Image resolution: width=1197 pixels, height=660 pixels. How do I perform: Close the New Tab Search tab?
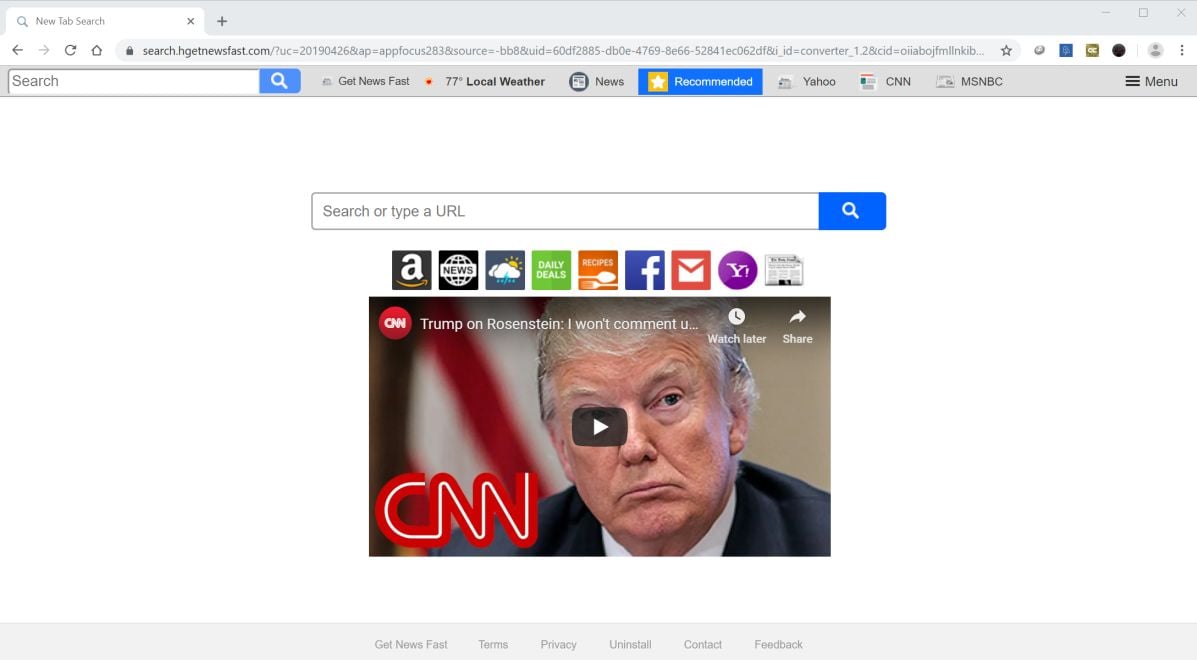coord(191,21)
